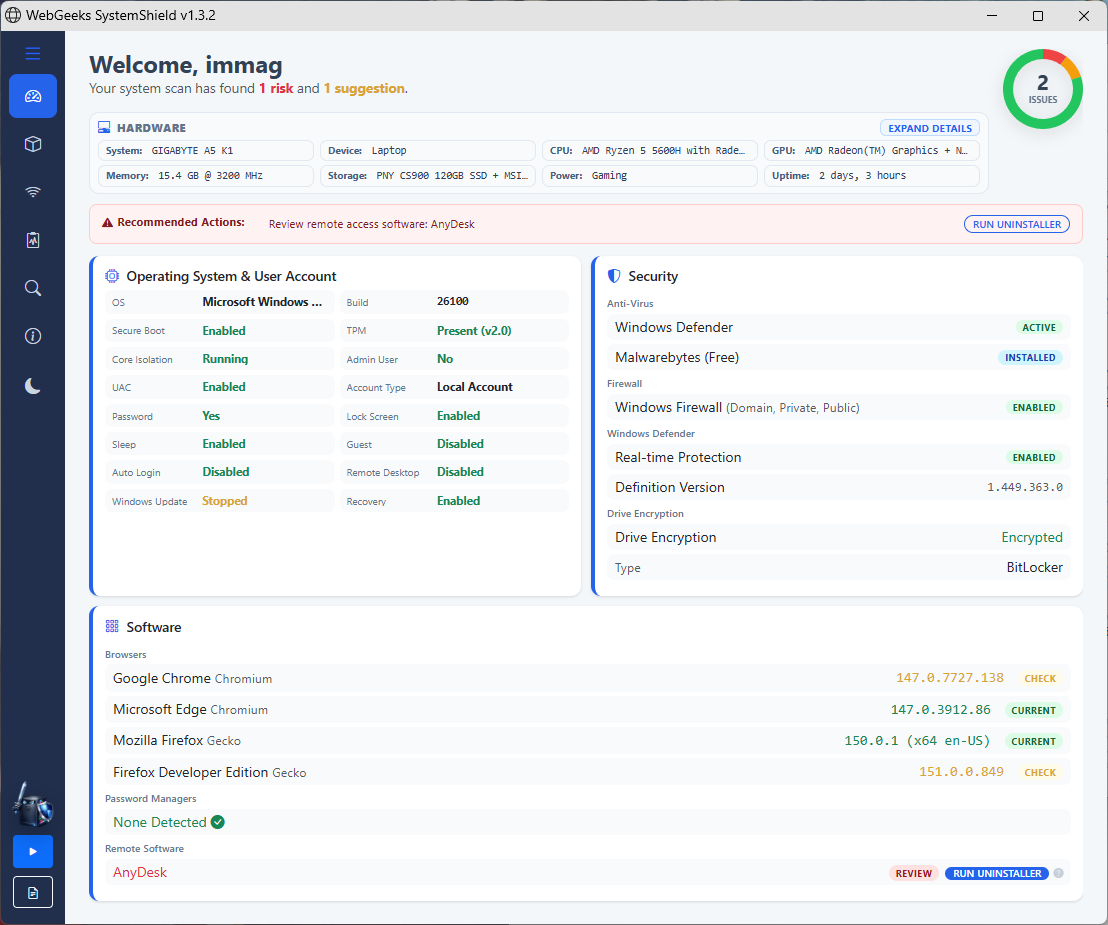Run uninstaller from Recommended Actions banner
The height and width of the screenshot is (925, 1108).
click(1017, 224)
